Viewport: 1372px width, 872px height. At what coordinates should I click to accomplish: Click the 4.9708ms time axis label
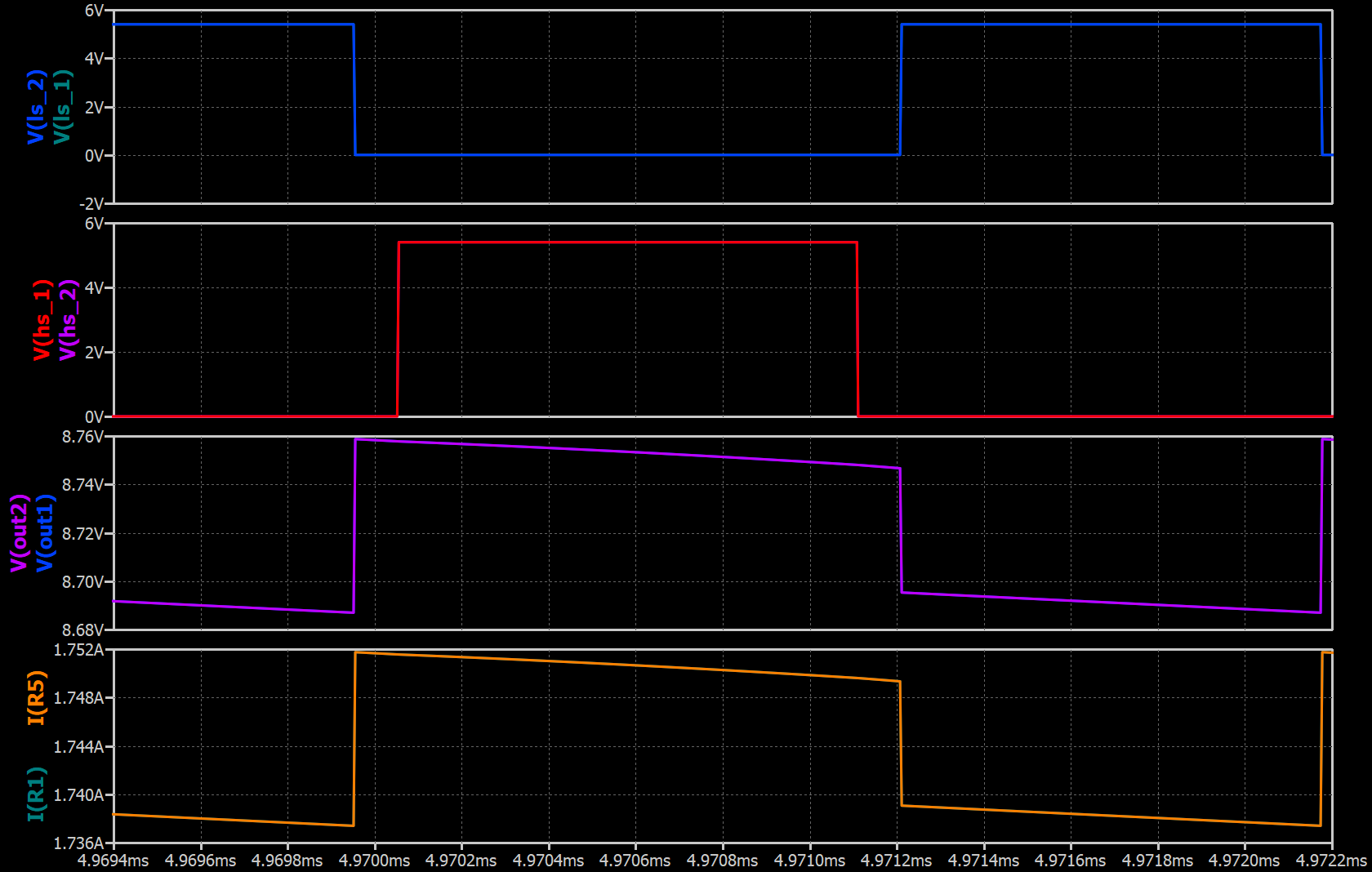pyautogui.click(x=722, y=861)
